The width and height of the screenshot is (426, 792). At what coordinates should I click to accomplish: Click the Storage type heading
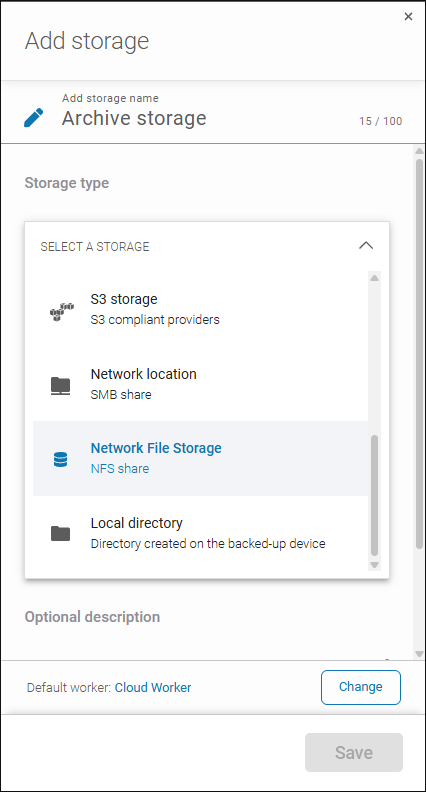(67, 183)
